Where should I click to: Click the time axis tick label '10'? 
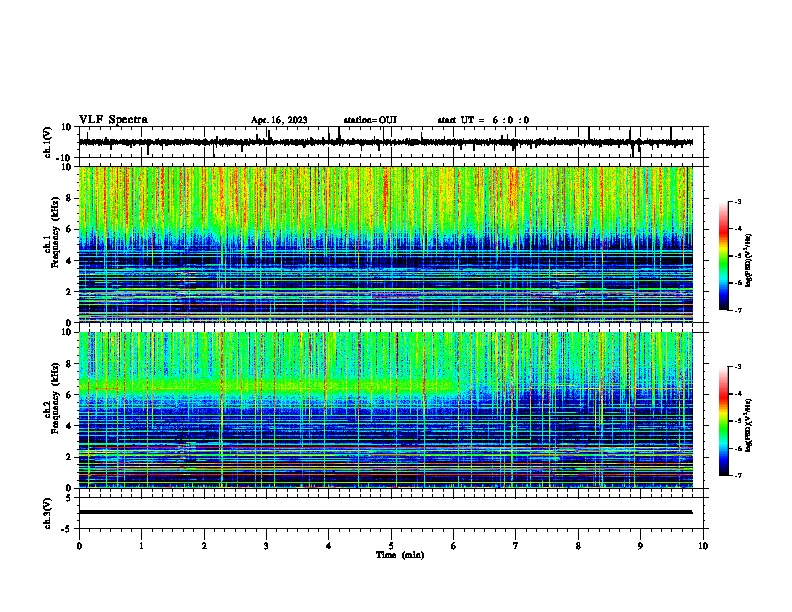click(703, 546)
